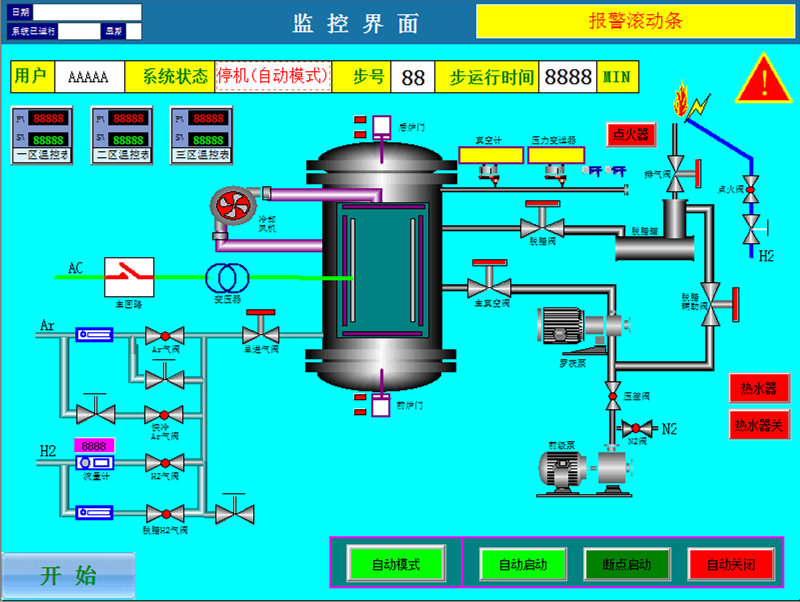Click the red warning triangle alarm icon
This screenshot has width=800, height=602.
click(x=763, y=80)
